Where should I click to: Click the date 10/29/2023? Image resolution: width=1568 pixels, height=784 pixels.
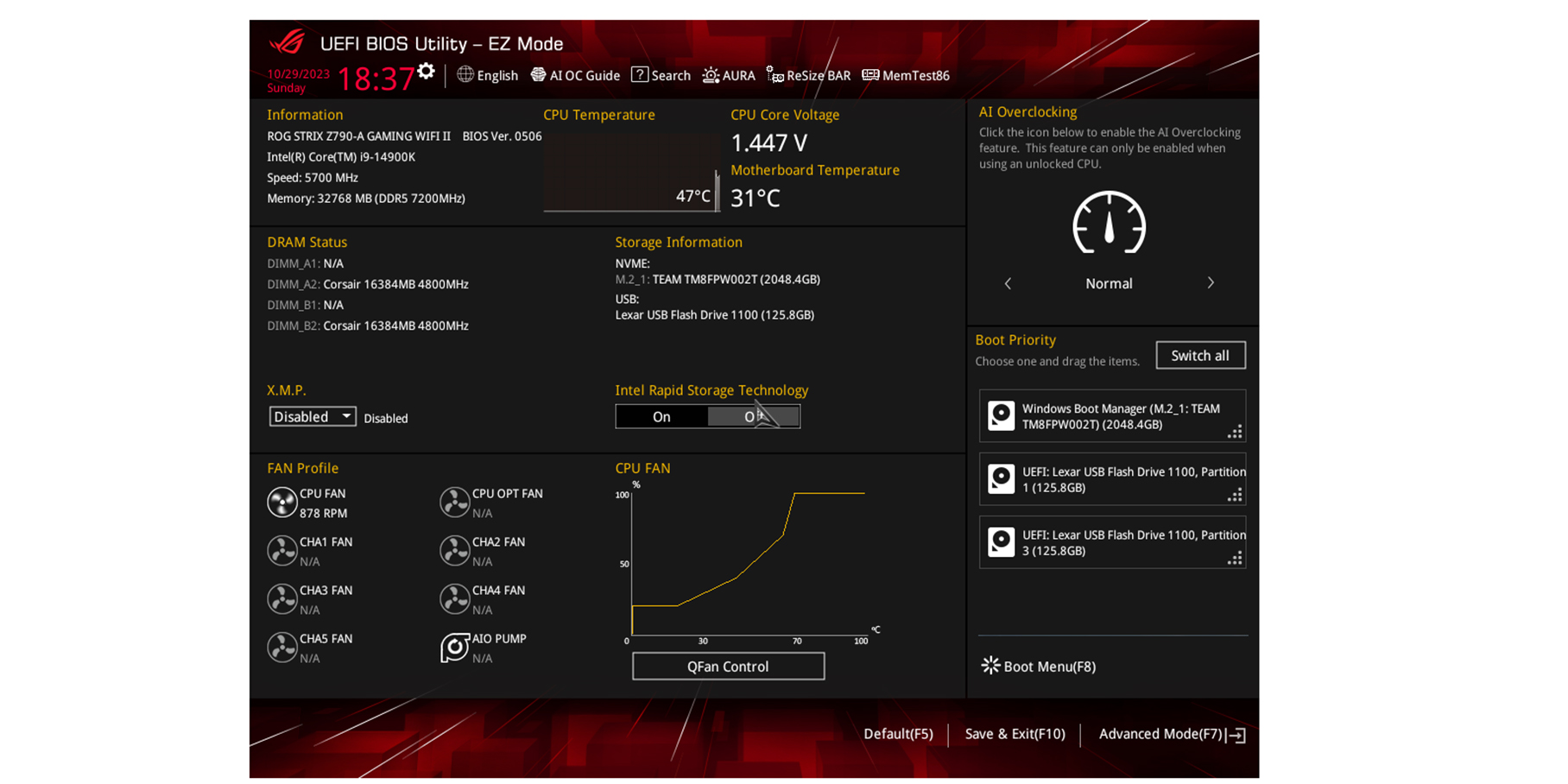point(298,74)
